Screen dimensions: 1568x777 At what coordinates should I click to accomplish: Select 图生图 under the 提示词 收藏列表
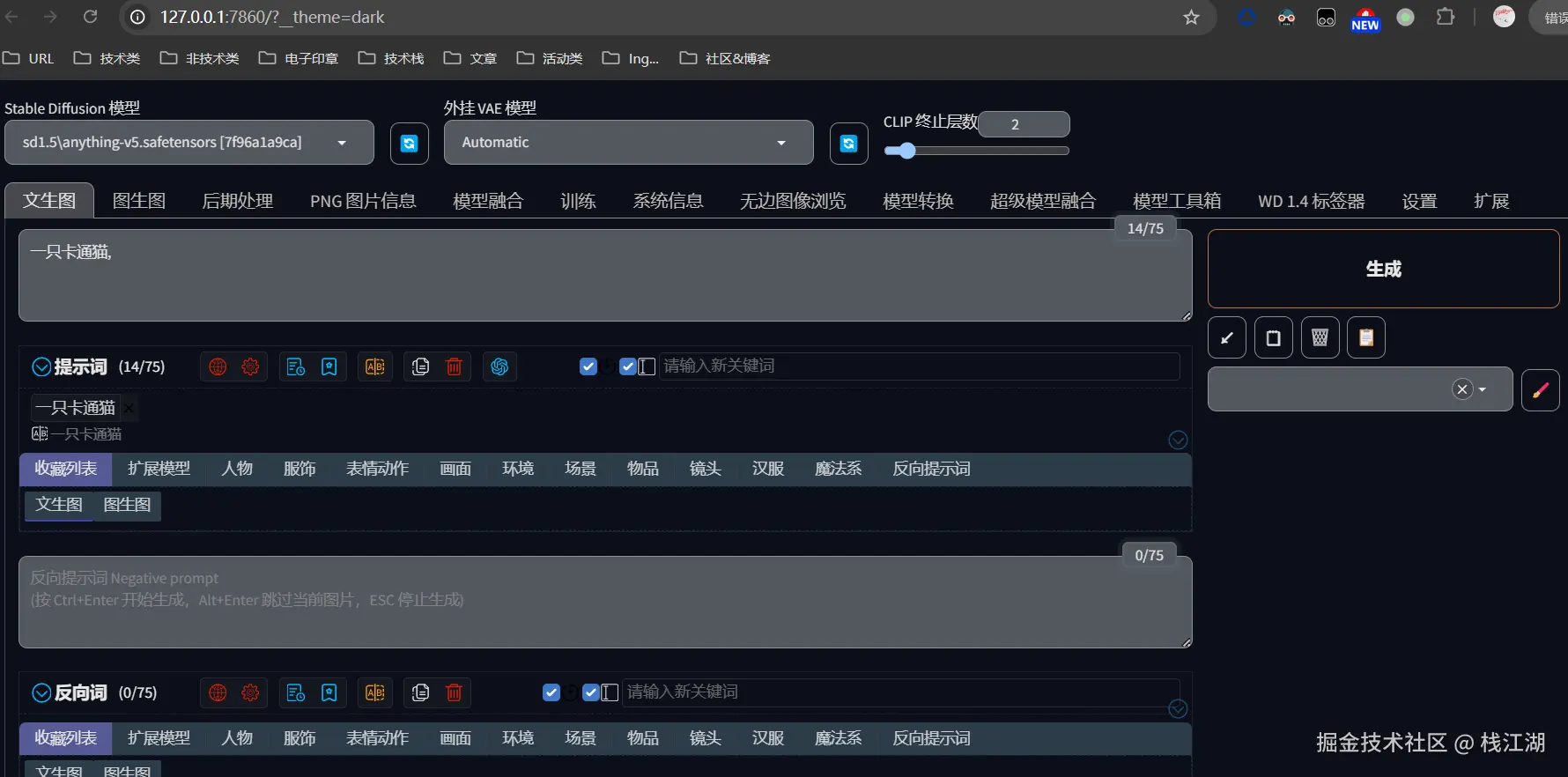point(127,505)
